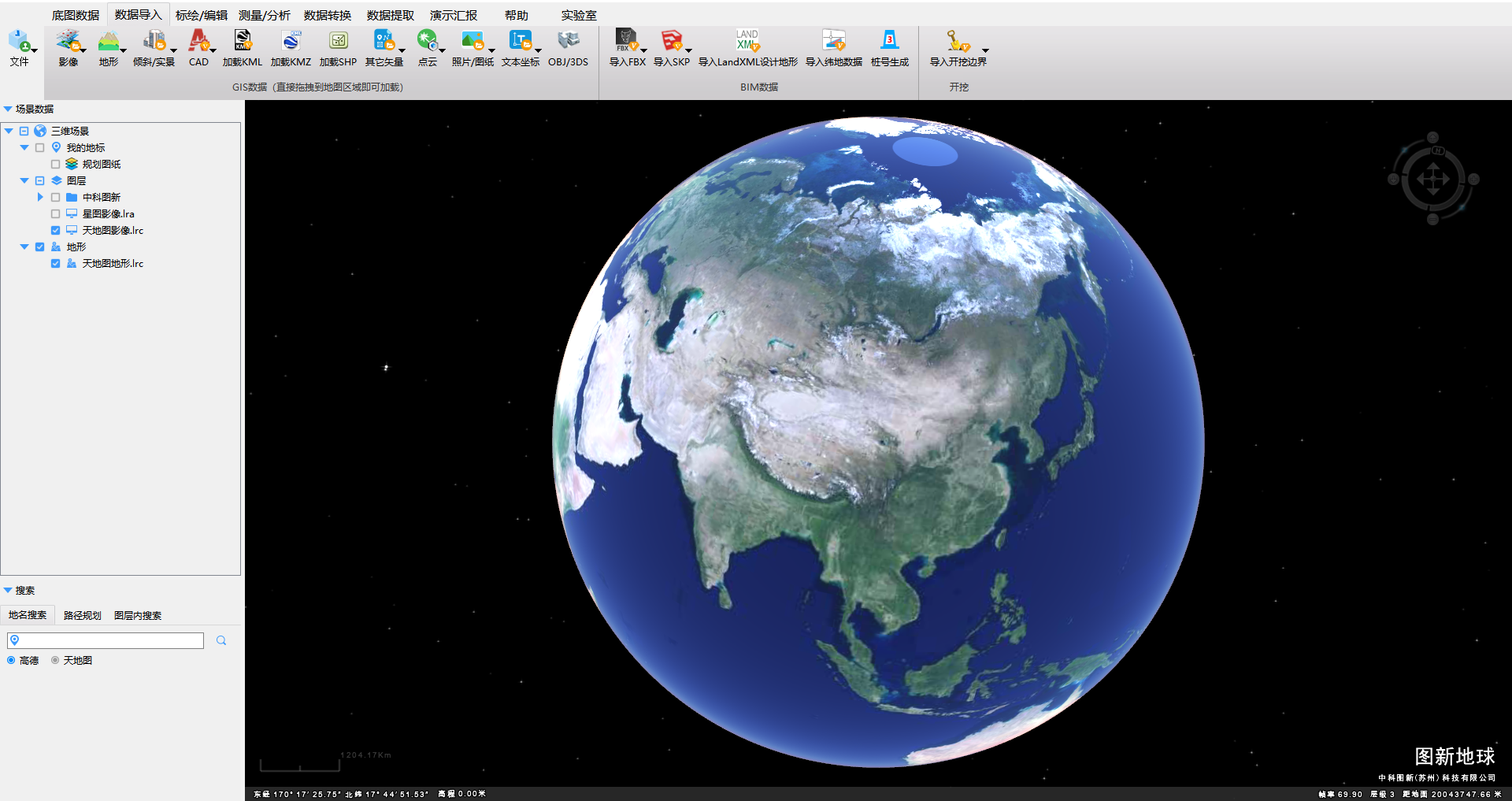Uncheck the 天地图地形.lrc layer
1512x801 pixels.
click(55, 263)
